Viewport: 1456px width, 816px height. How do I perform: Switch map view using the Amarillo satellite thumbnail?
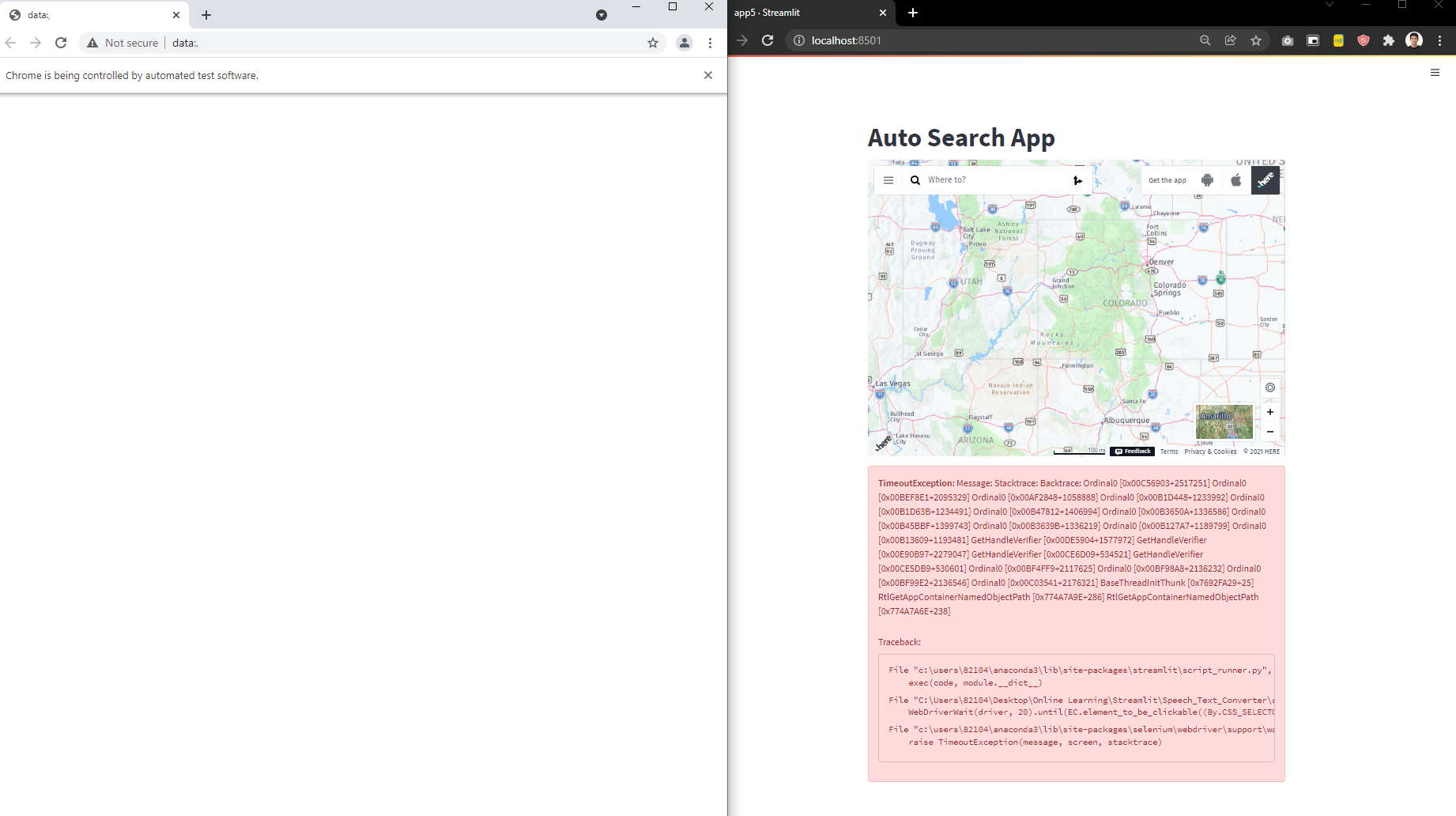(1224, 421)
